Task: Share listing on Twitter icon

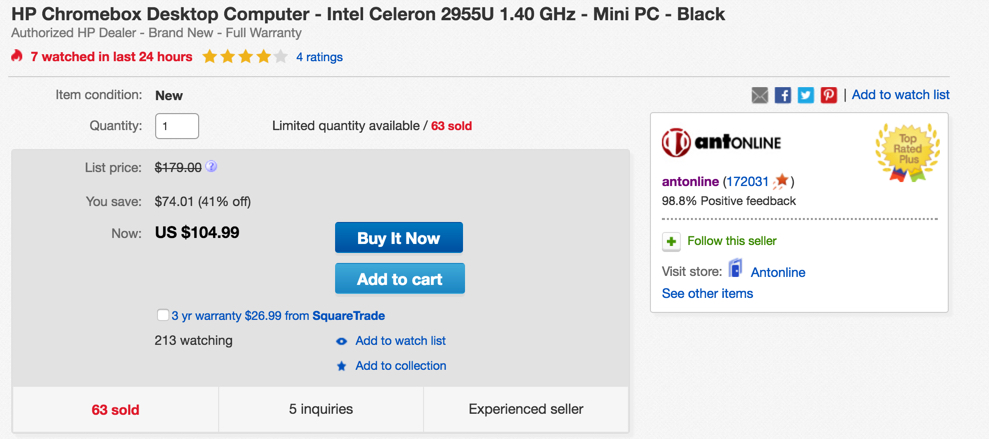Action: click(x=805, y=95)
